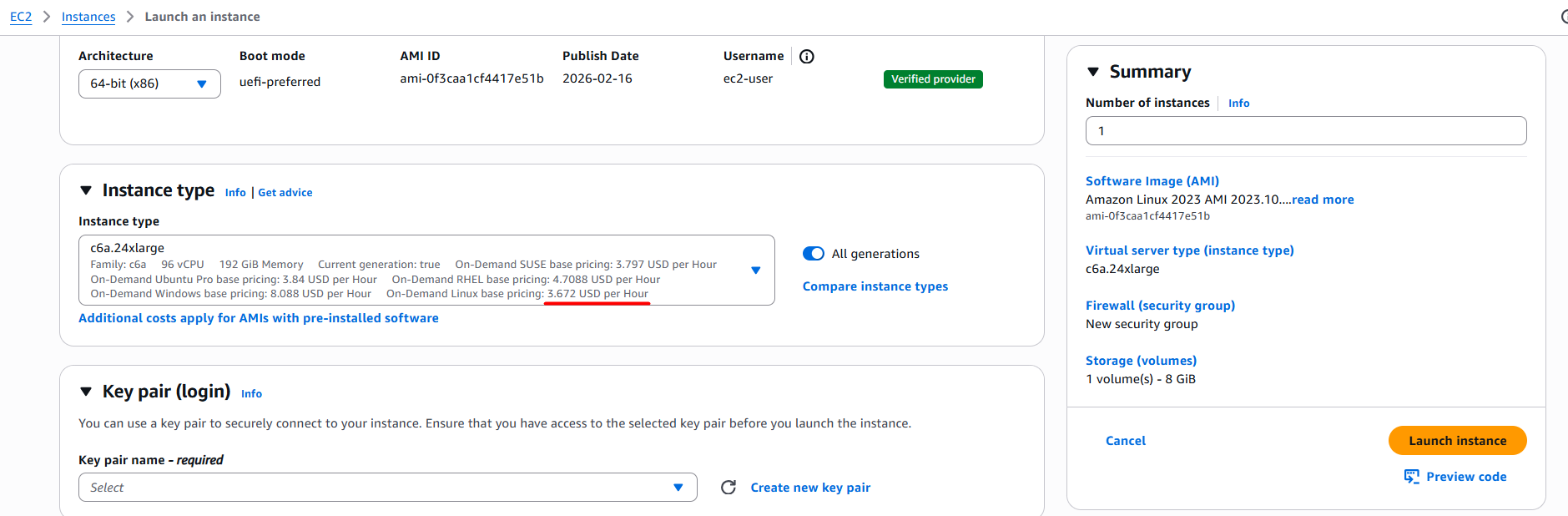The height and width of the screenshot is (516, 1568).
Task: Go to EC2 in breadcrumb
Action: tap(21, 17)
